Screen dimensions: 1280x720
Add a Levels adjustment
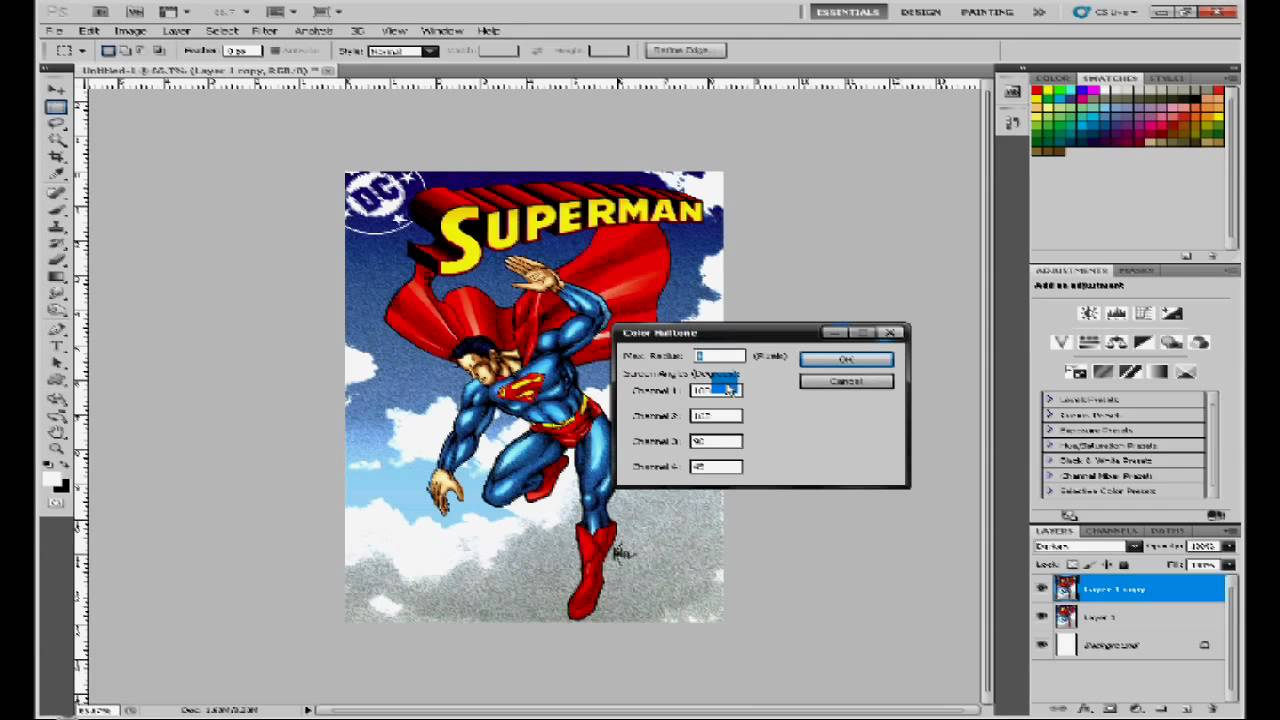click(1116, 313)
